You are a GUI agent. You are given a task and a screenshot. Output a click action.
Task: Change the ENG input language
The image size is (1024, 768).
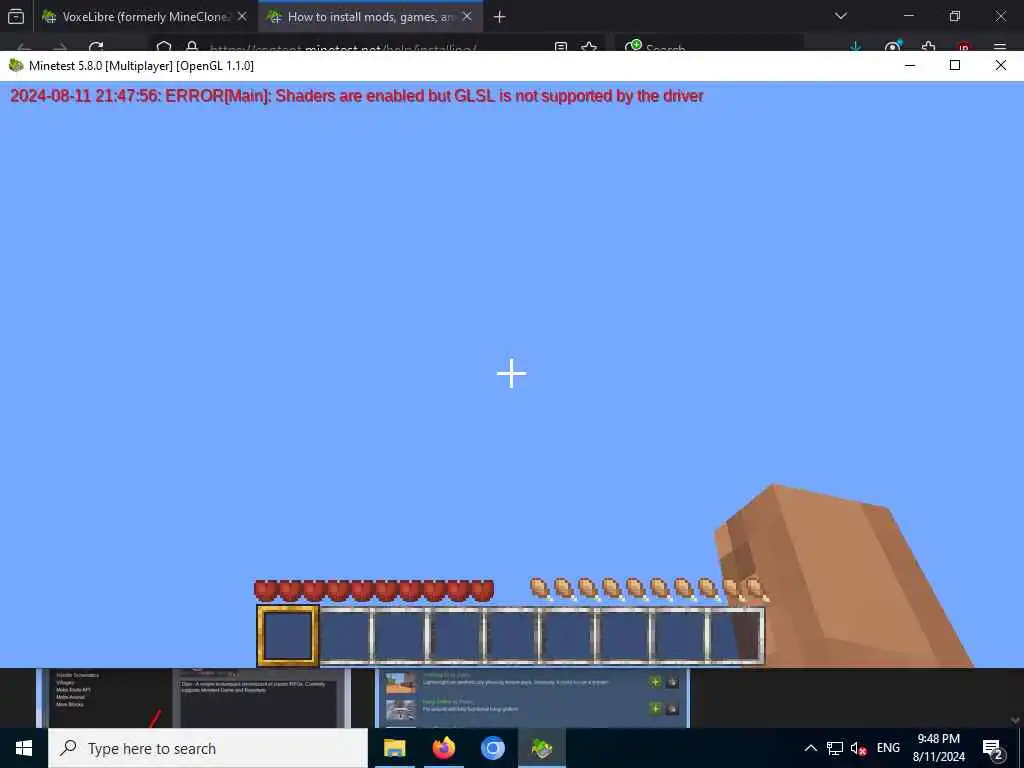pos(888,748)
